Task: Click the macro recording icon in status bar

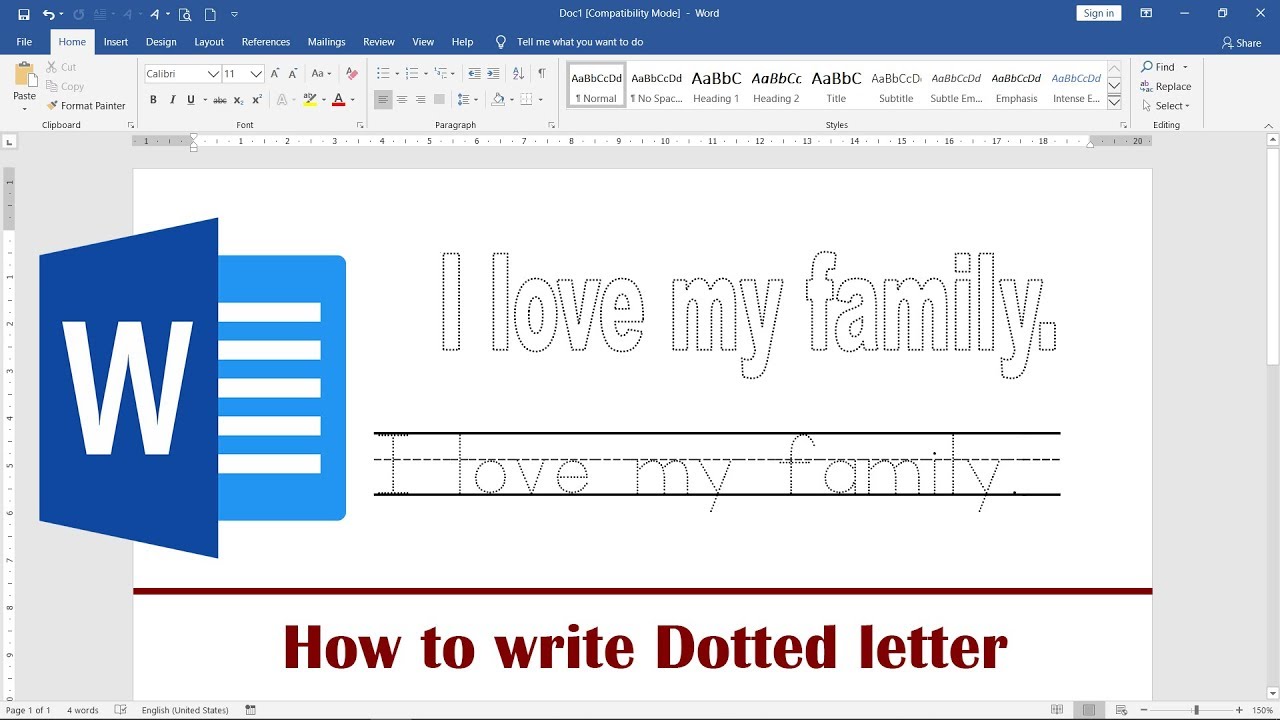Action: pyautogui.click(x=250, y=710)
